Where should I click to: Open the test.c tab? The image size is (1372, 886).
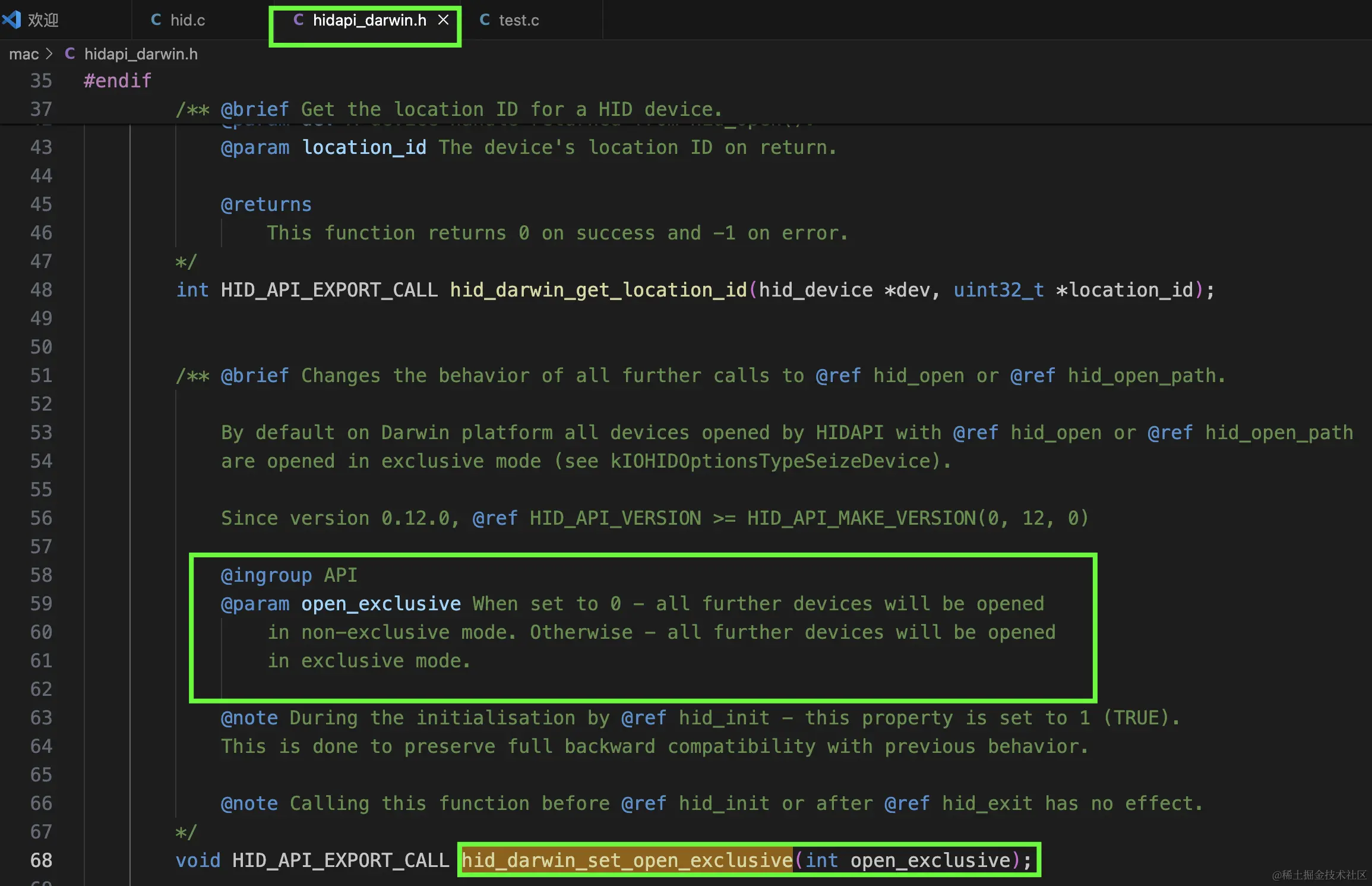click(x=519, y=20)
